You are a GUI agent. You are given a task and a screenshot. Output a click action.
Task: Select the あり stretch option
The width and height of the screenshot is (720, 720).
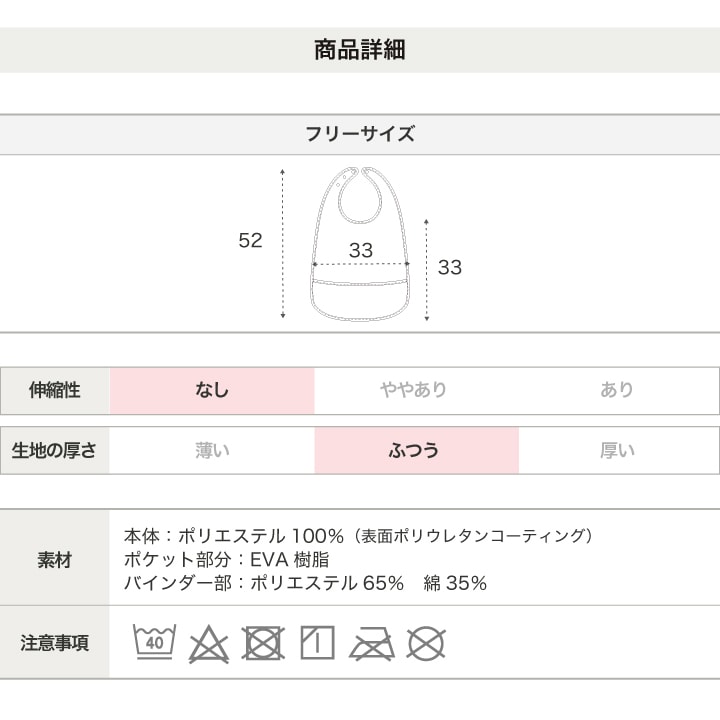[x=617, y=390]
